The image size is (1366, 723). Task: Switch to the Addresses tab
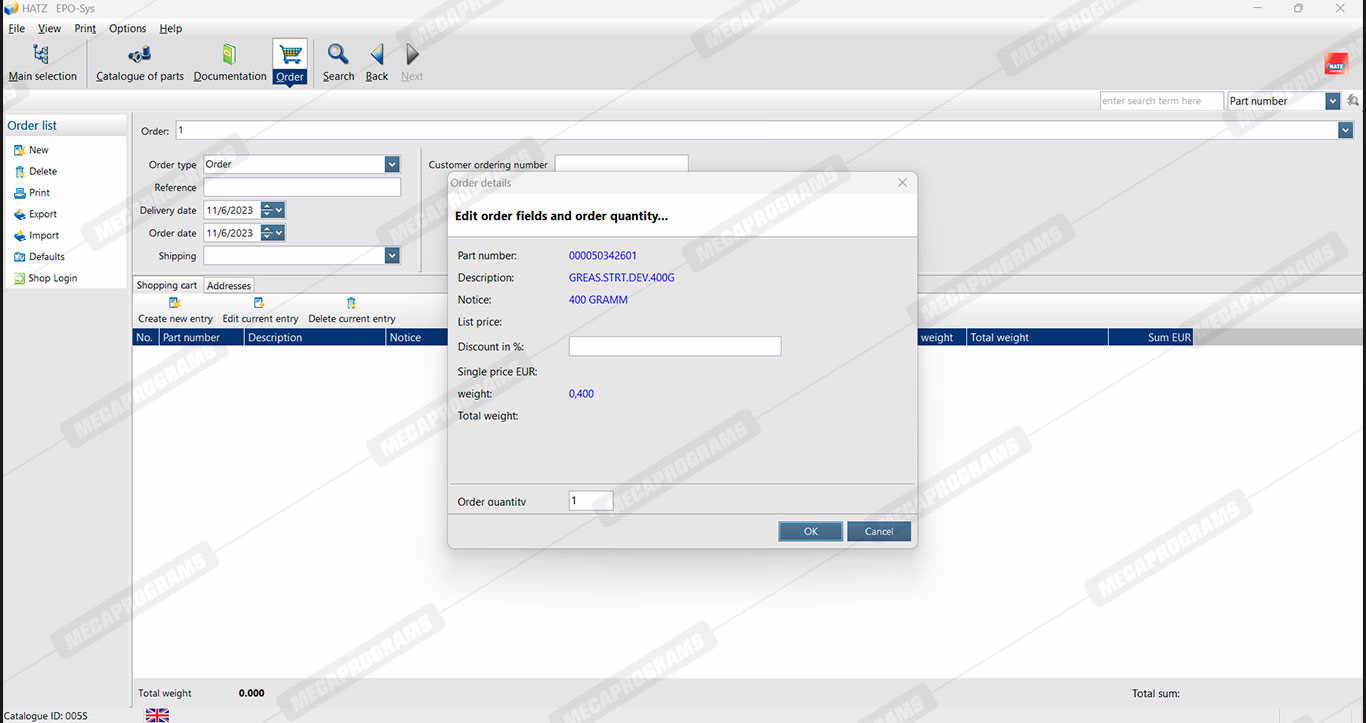click(x=229, y=286)
